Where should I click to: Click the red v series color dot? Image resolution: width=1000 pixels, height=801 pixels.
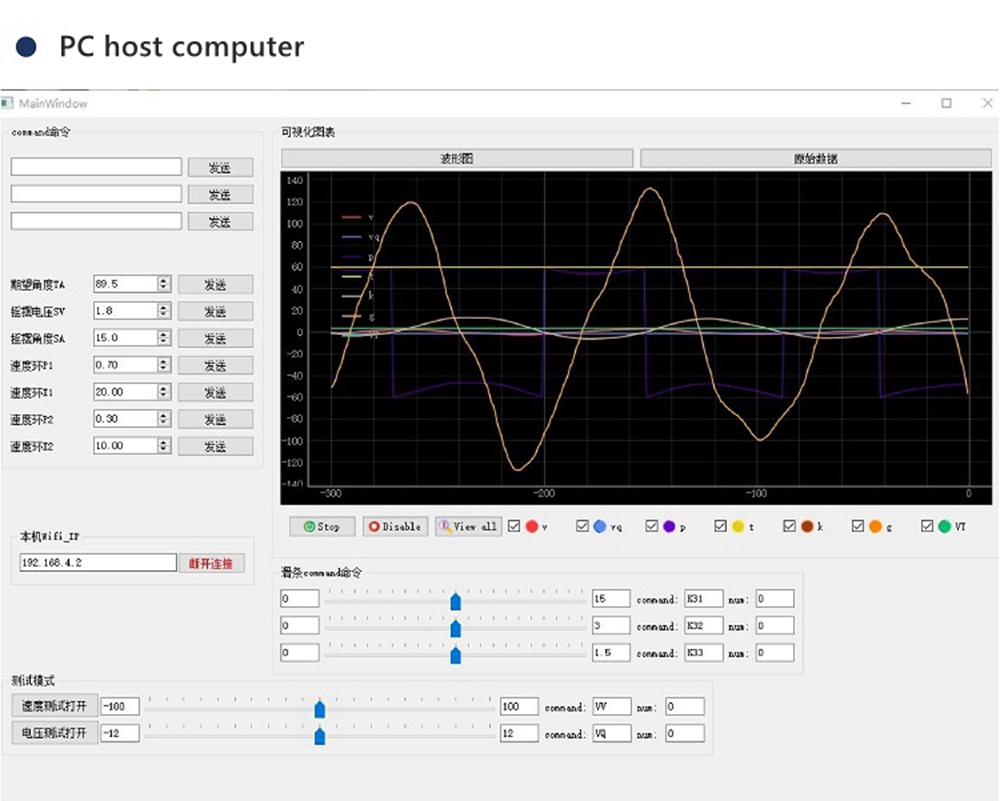pyautogui.click(x=532, y=526)
